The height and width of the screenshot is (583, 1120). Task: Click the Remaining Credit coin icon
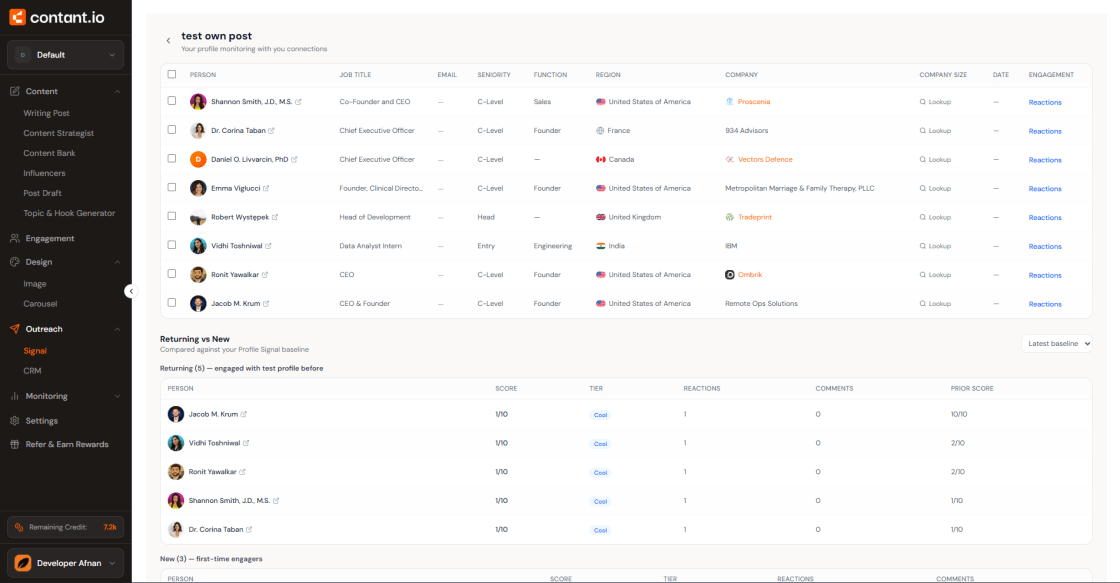pyautogui.click(x=19, y=527)
